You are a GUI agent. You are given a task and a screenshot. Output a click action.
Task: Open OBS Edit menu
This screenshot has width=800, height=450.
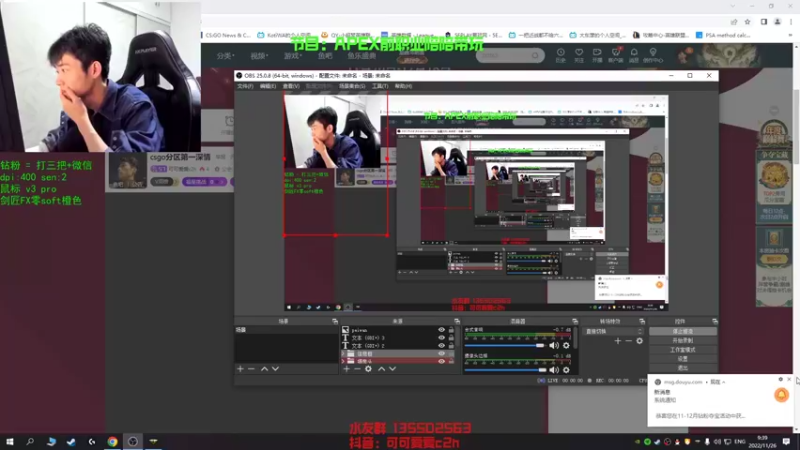click(x=268, y=86)
